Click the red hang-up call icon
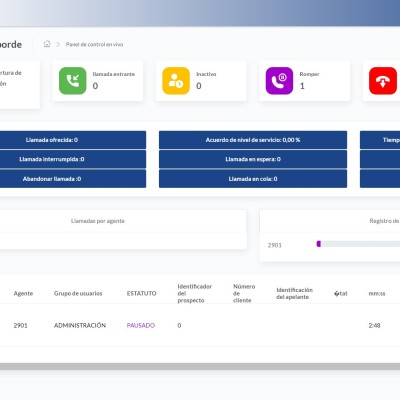Screen dimensions: 400x400 click(x=383, y=81)
